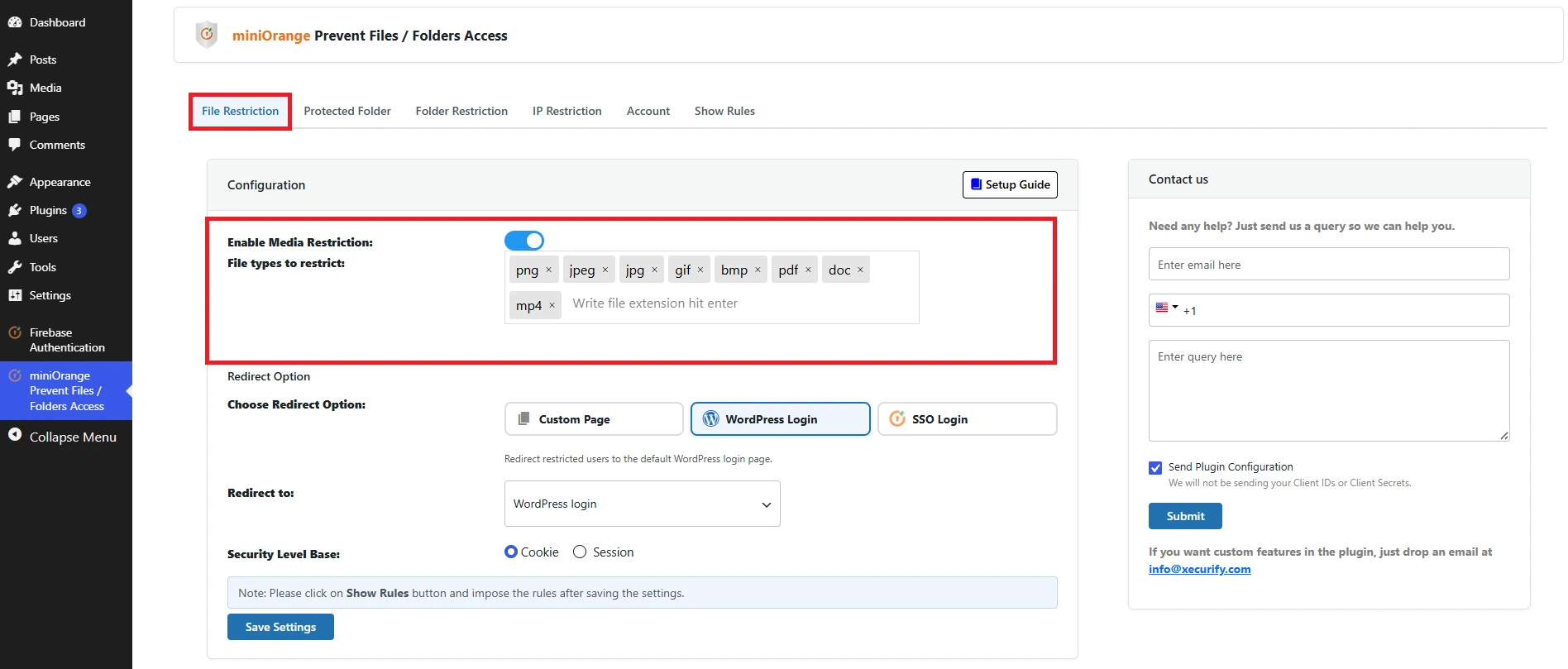
Task: Click the Plugins update count badge
Action: coord(79,211)
